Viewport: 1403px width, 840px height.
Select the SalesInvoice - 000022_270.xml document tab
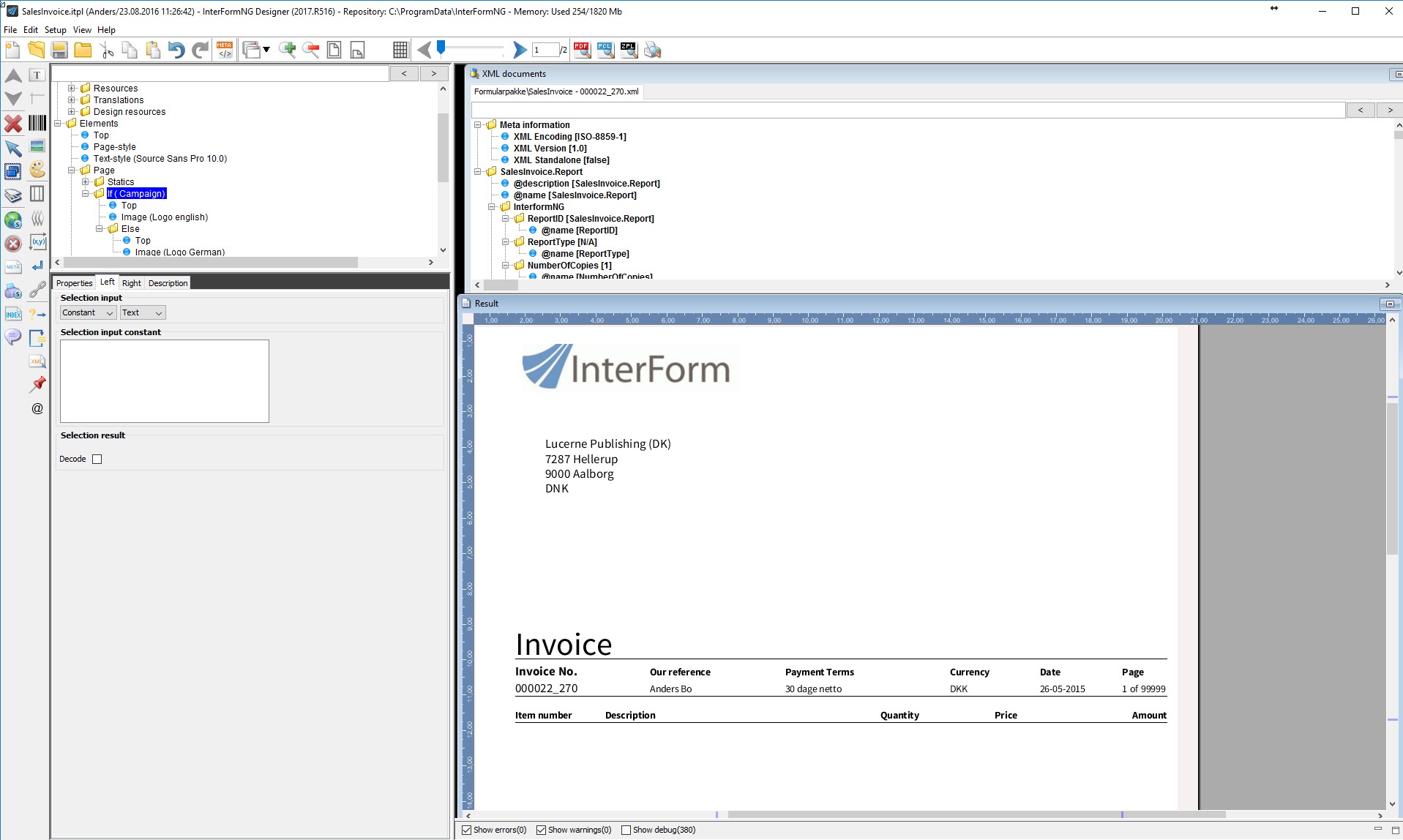tap(556, 92)
